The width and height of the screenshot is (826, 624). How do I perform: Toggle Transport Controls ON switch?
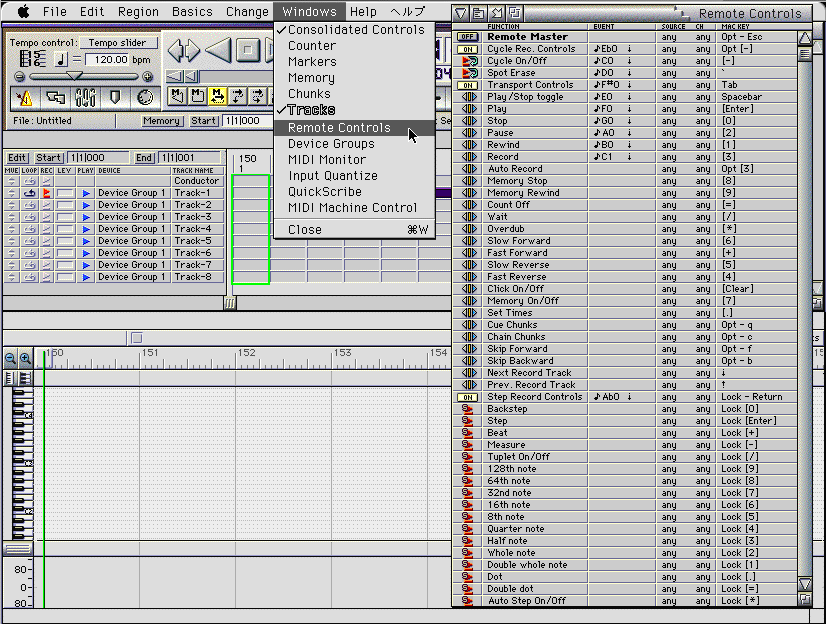pos(467,85)
